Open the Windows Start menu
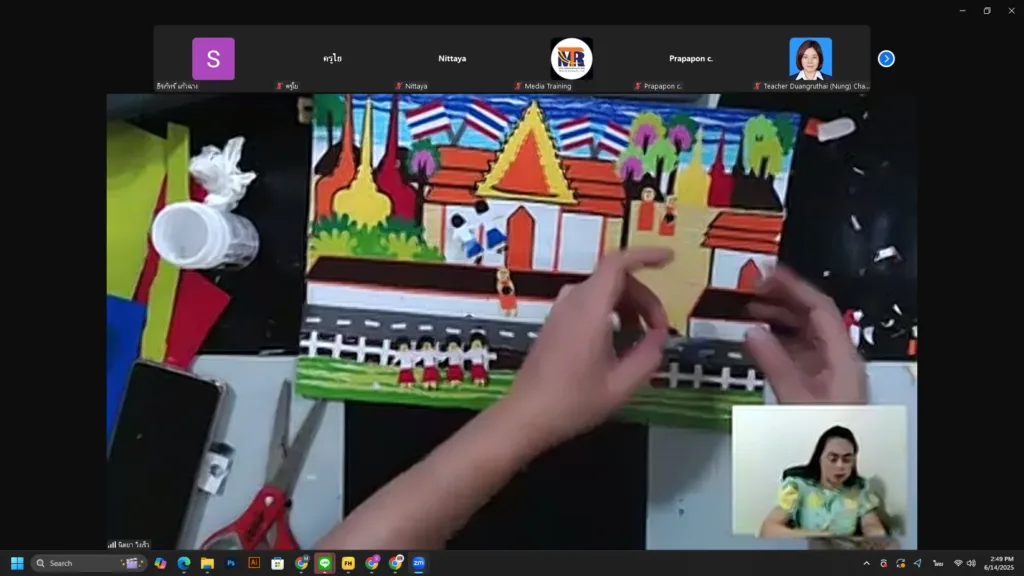Screen dimensions: 1024x576 point(17,563)
